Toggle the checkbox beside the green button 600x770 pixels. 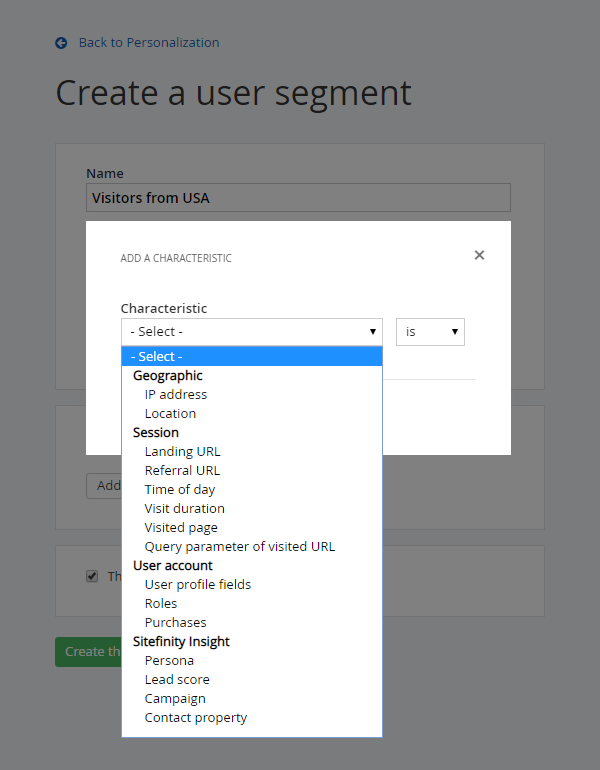tap(92, 576)
